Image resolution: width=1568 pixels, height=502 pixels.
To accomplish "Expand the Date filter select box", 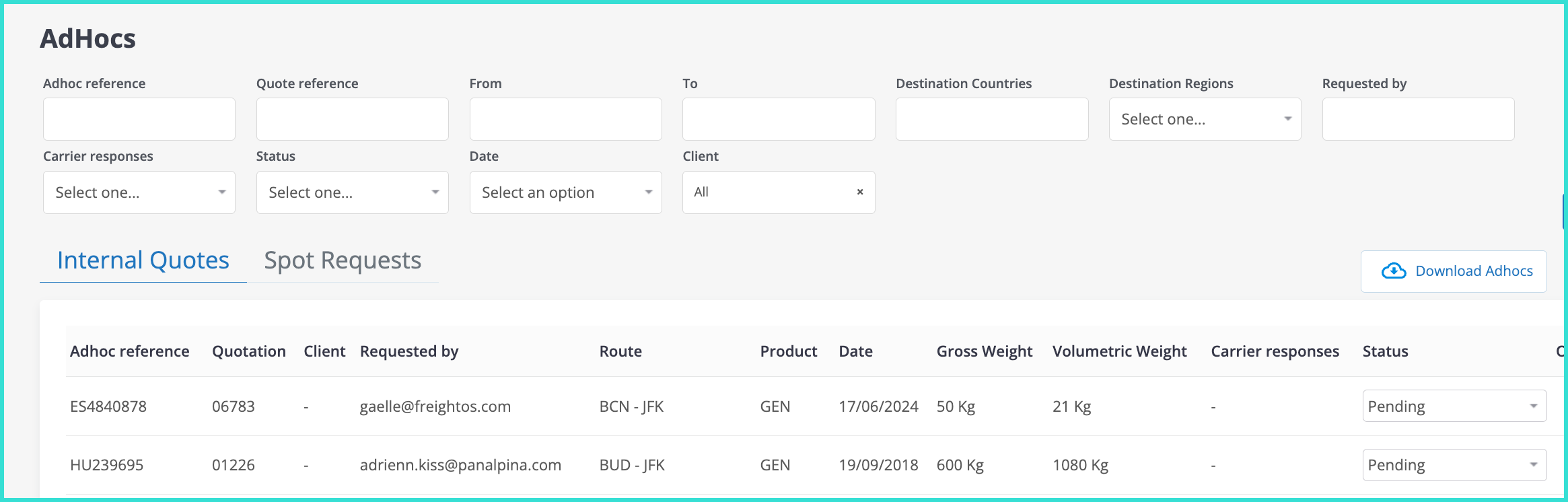I will (565, 193).
